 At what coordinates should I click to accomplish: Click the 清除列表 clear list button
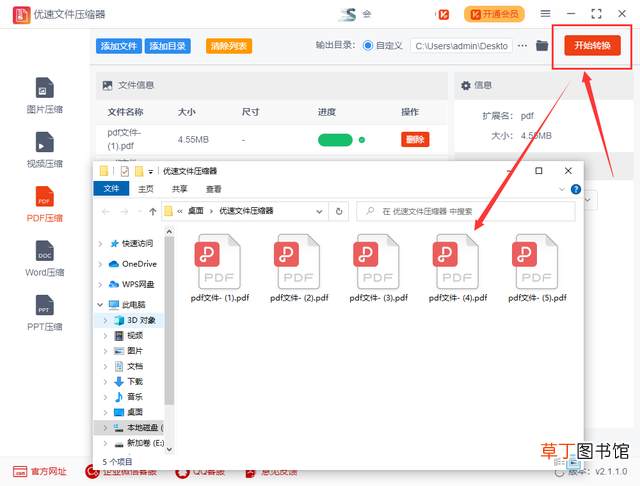229,46
